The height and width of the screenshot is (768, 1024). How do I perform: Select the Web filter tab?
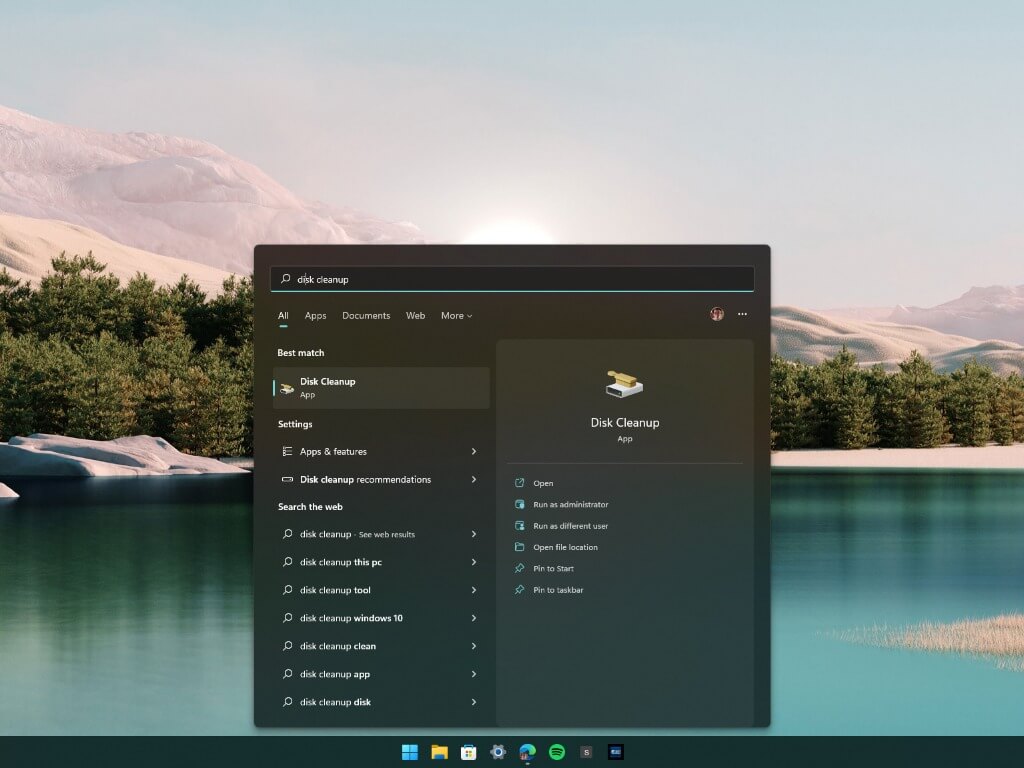415,316
